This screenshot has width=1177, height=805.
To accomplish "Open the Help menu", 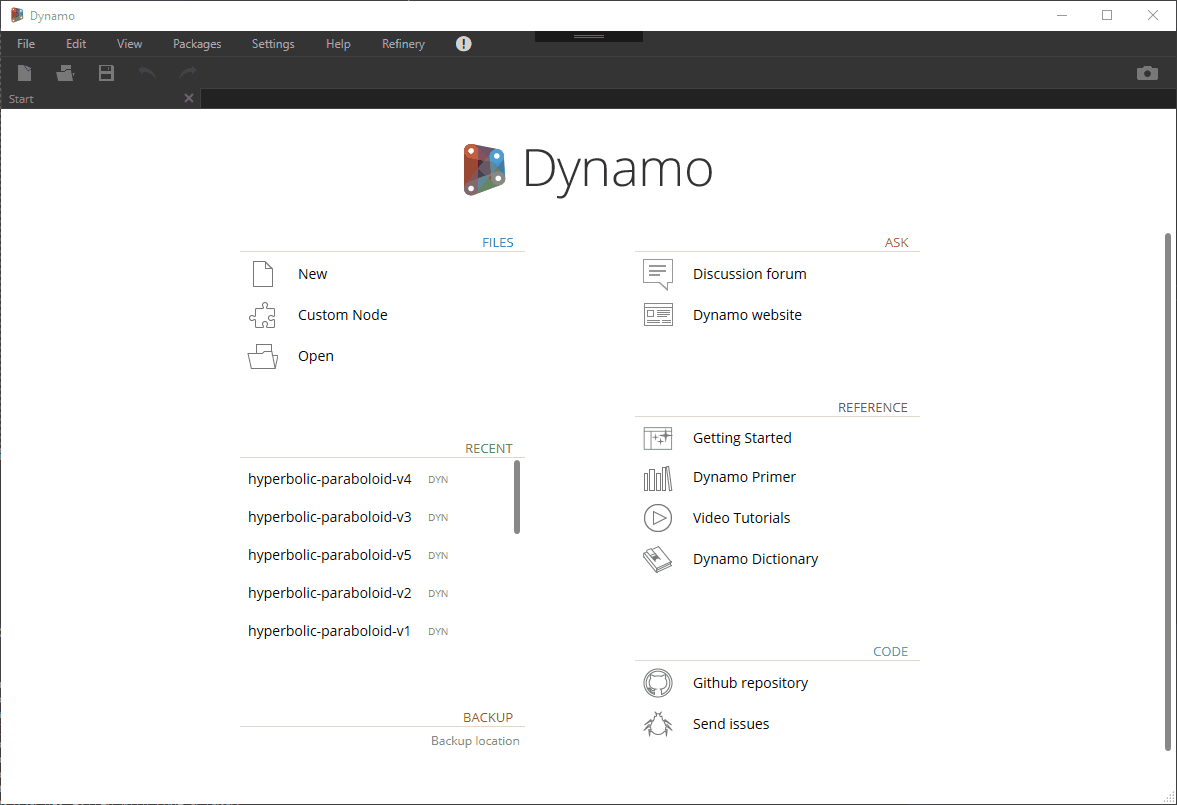I will [x=338, y=44].
